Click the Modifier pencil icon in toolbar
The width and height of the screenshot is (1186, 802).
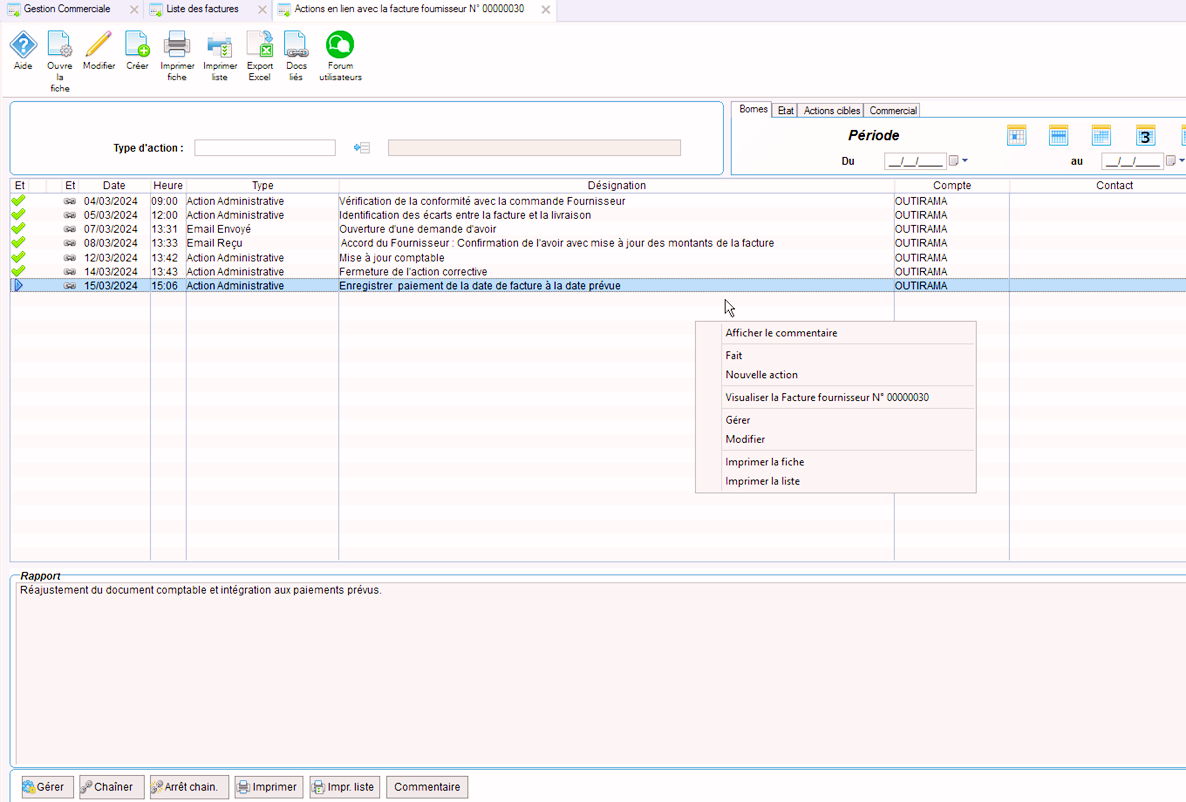[99, 45]
